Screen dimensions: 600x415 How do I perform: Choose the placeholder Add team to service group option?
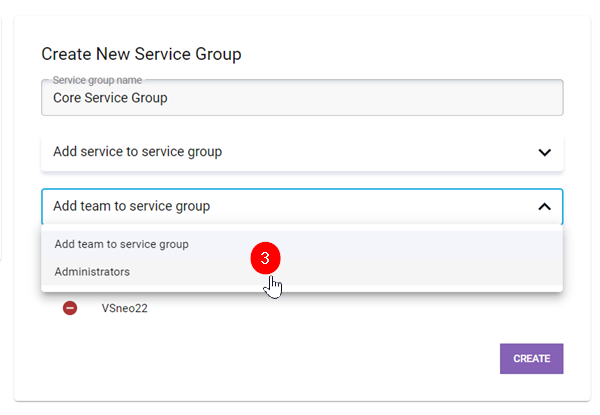click(121, 244)
